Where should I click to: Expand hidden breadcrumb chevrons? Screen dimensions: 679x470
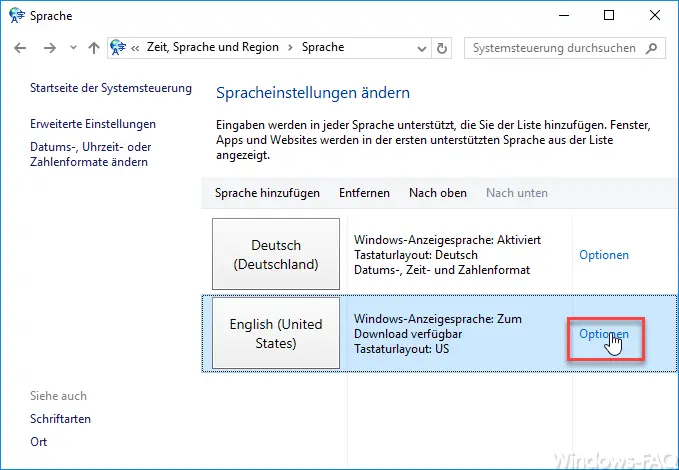pyautogui.click(x=135, y=48)
